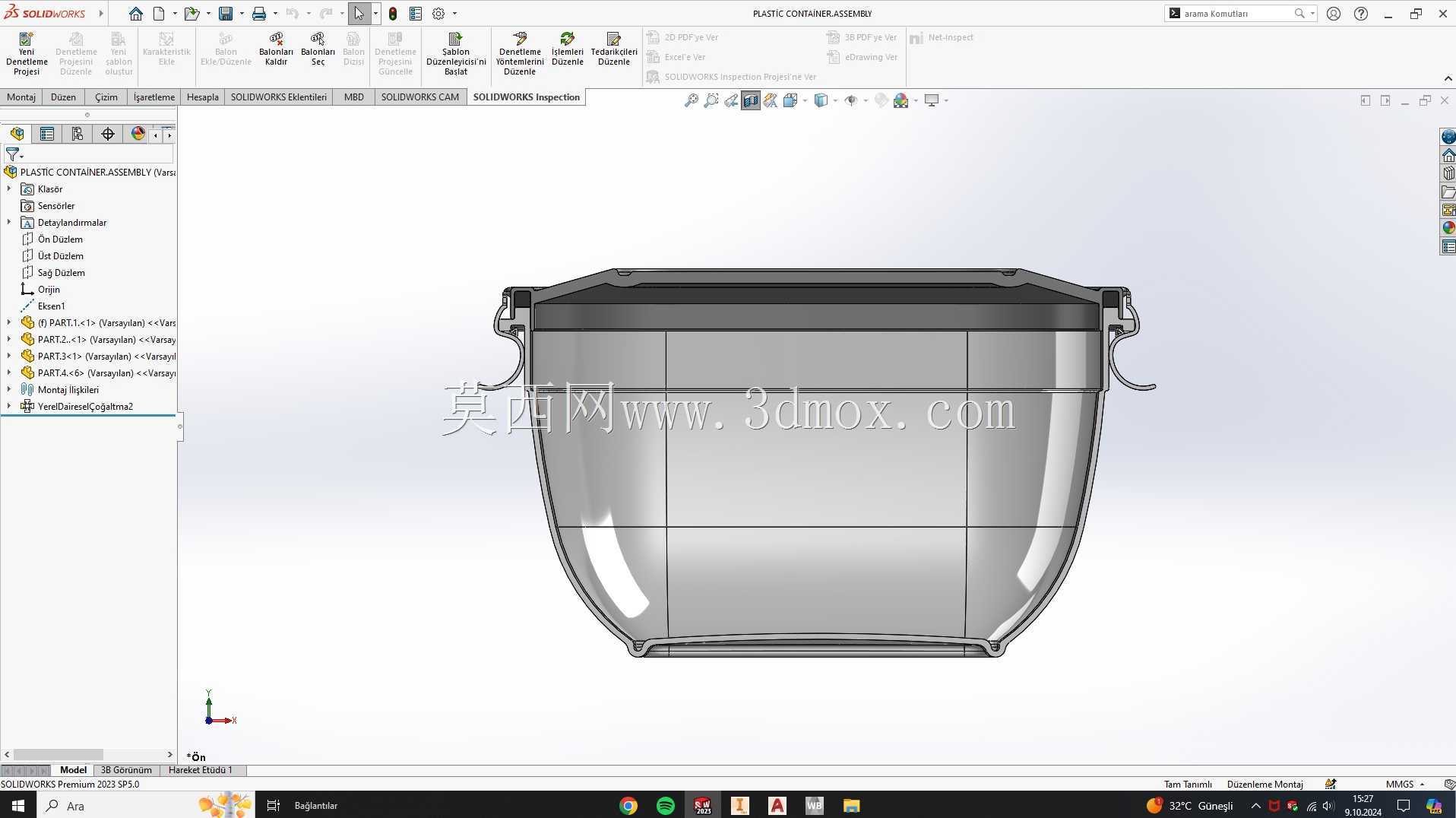Click the Home toolbar icon

pos(136,14)
